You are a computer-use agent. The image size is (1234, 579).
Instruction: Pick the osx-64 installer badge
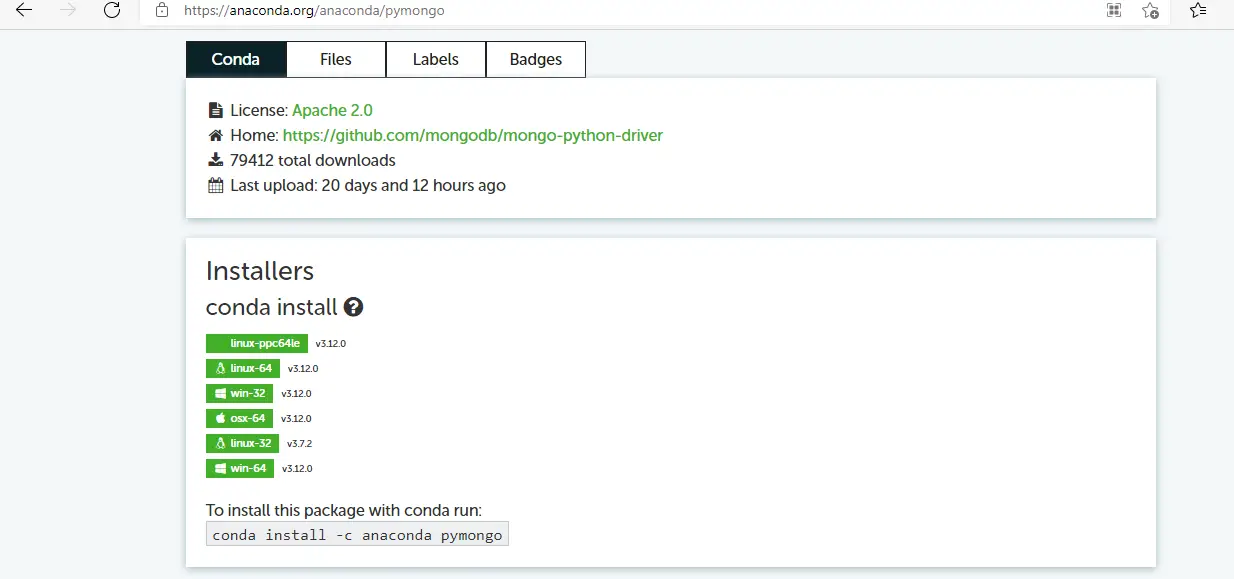[239, 418]
